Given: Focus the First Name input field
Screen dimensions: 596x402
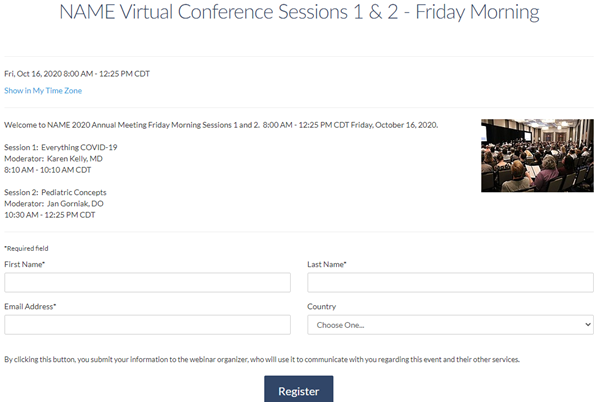Looking at the screenshot, I should [x=147, y=282].
